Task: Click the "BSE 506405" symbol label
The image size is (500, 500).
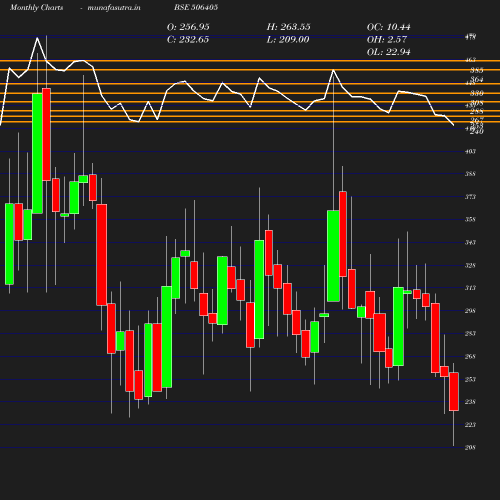Action: tap(196, 7)
